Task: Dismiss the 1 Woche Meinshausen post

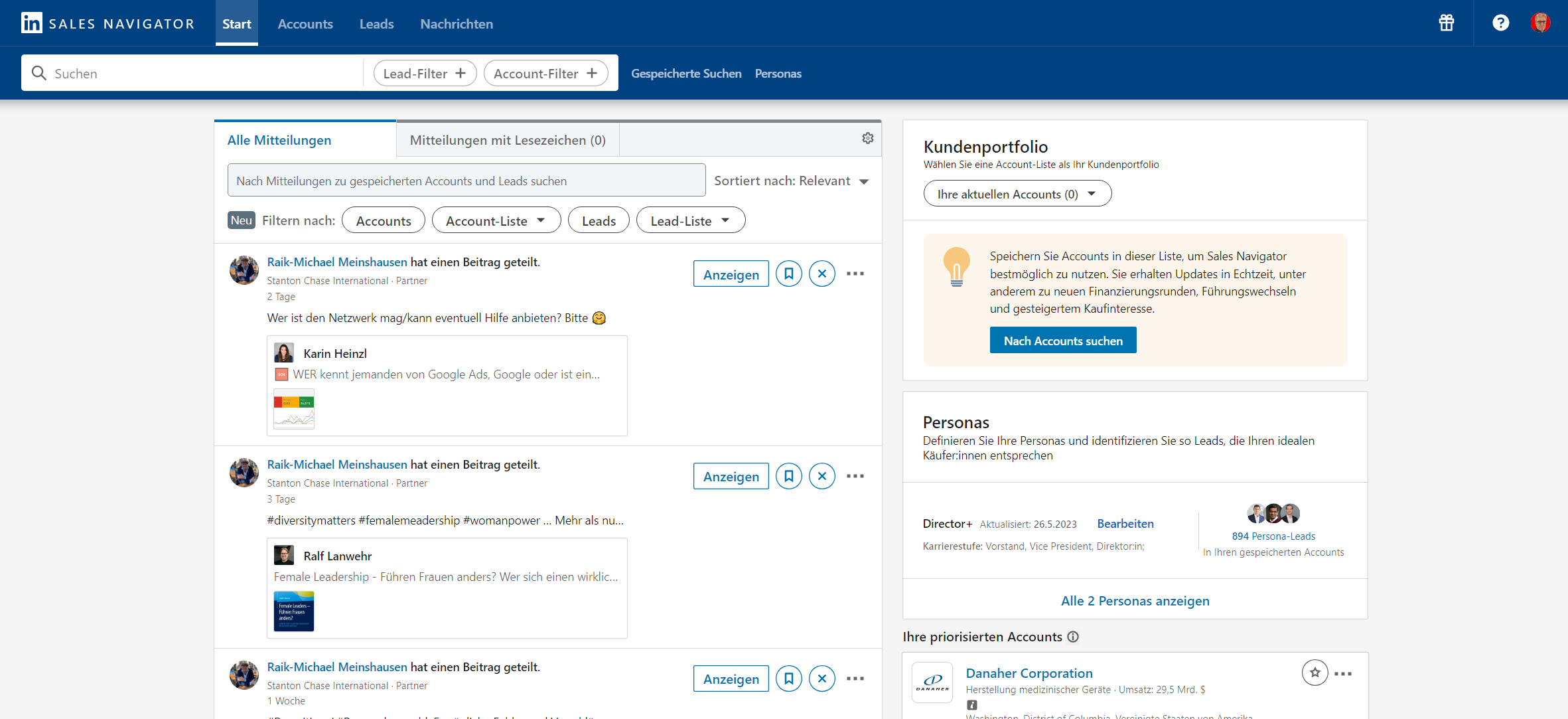Action: pyautogui.click(x=822, y=679)
